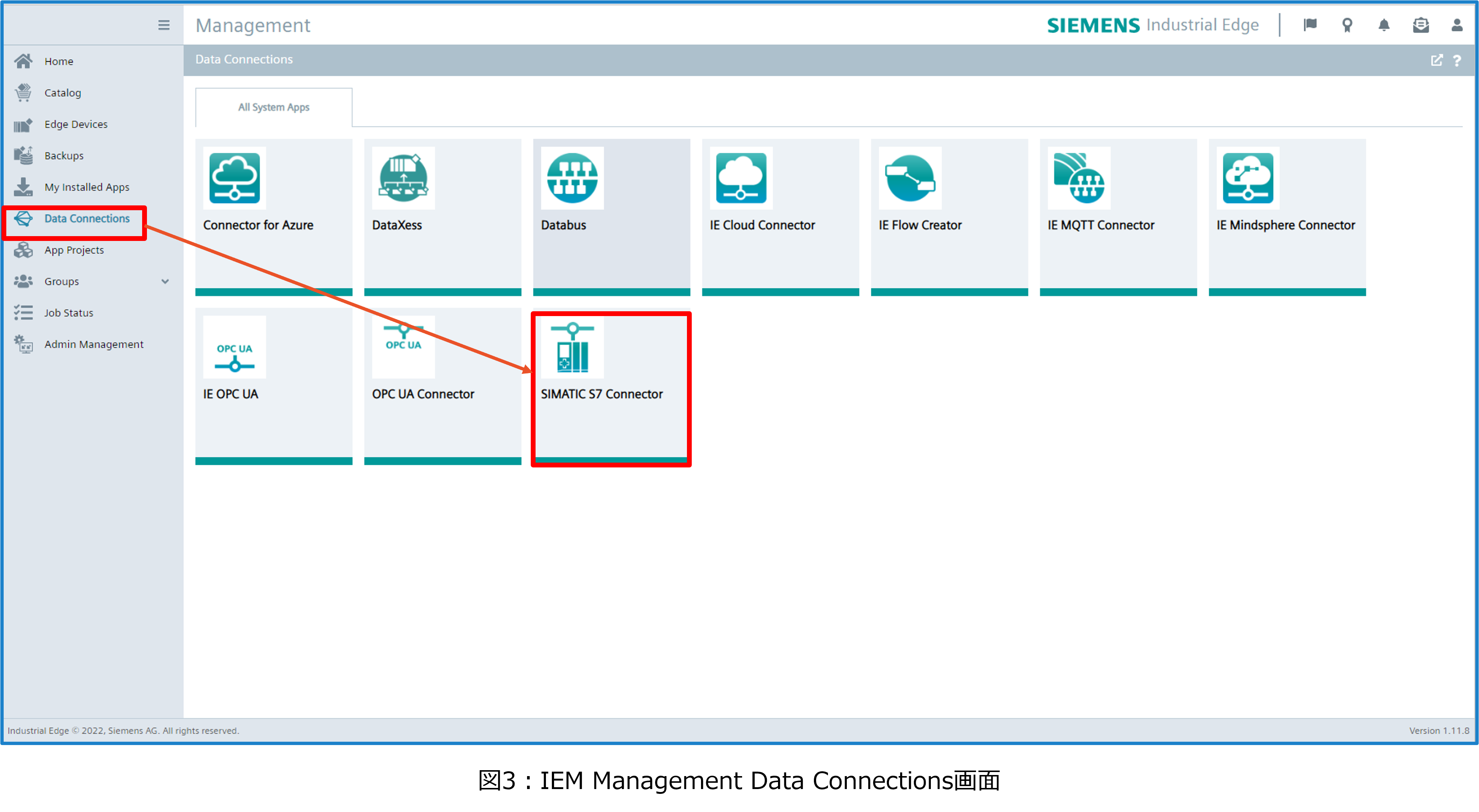Open the user profile icon
Image resolution: width=1479 pixels, height=812 pixels.
[1457, 25]
